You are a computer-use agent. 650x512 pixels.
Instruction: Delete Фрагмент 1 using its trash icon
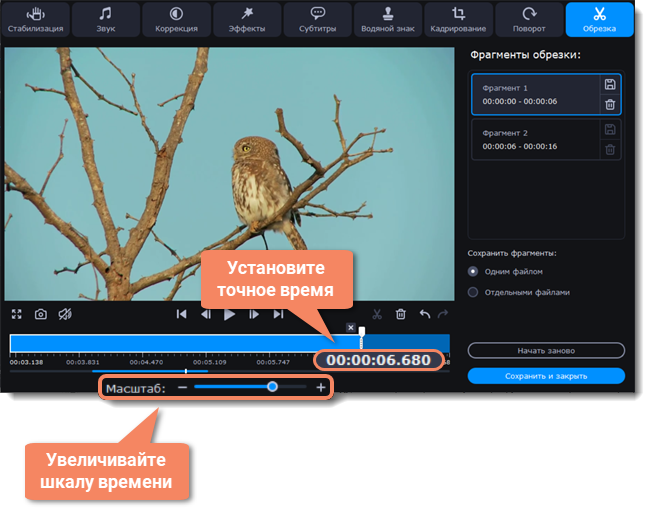point(610,104)
